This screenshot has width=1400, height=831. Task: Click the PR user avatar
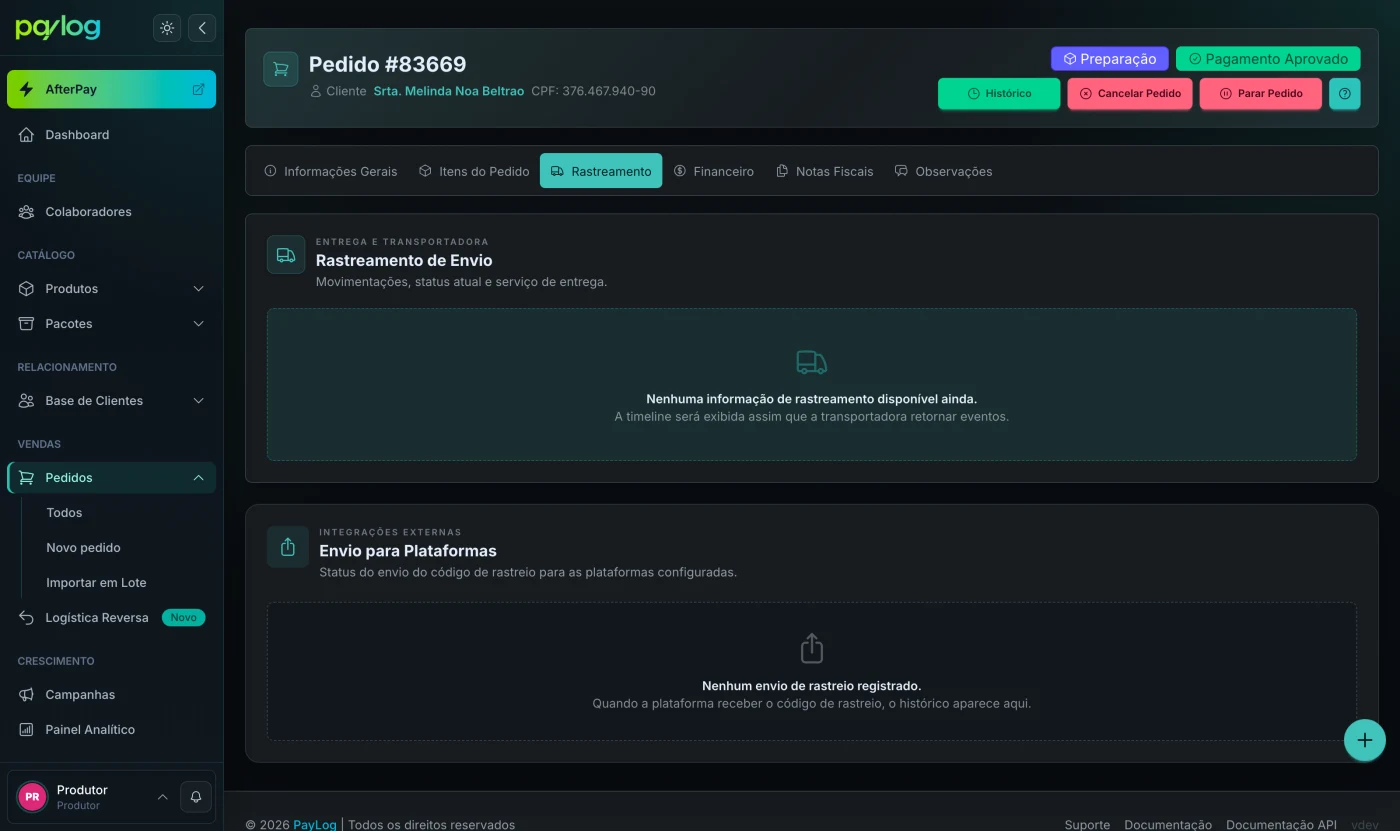32,797
